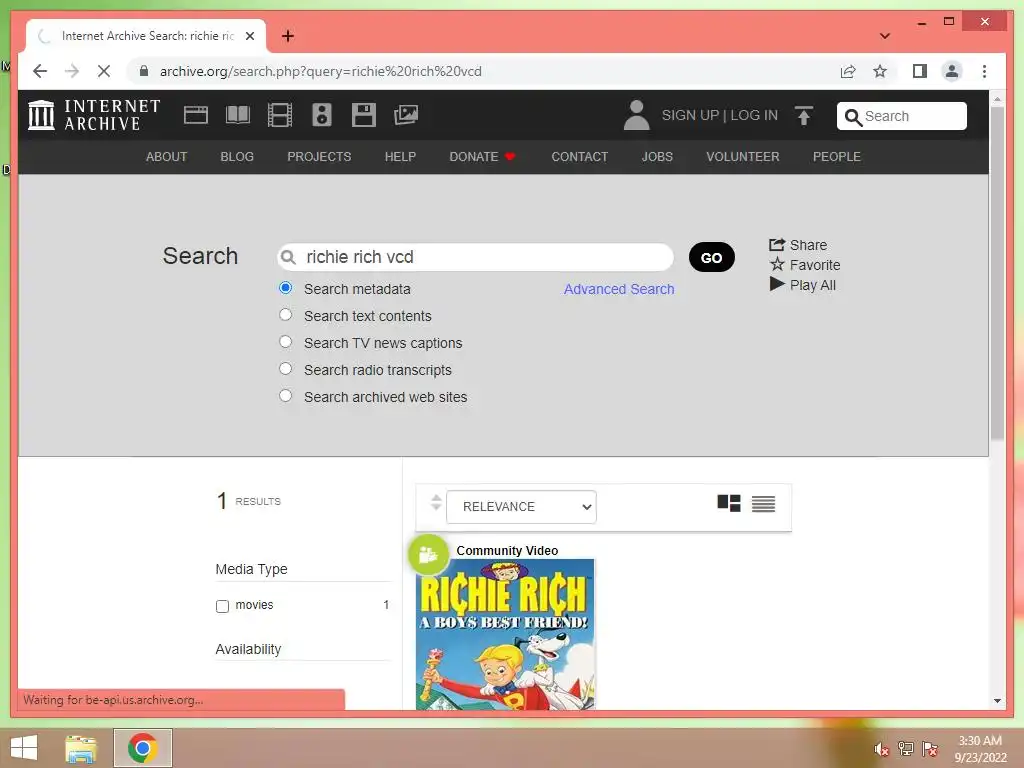Open the PROJECTS menu item
The height and width of the screenshot is (768, 1024).
[x=319, y=157]
